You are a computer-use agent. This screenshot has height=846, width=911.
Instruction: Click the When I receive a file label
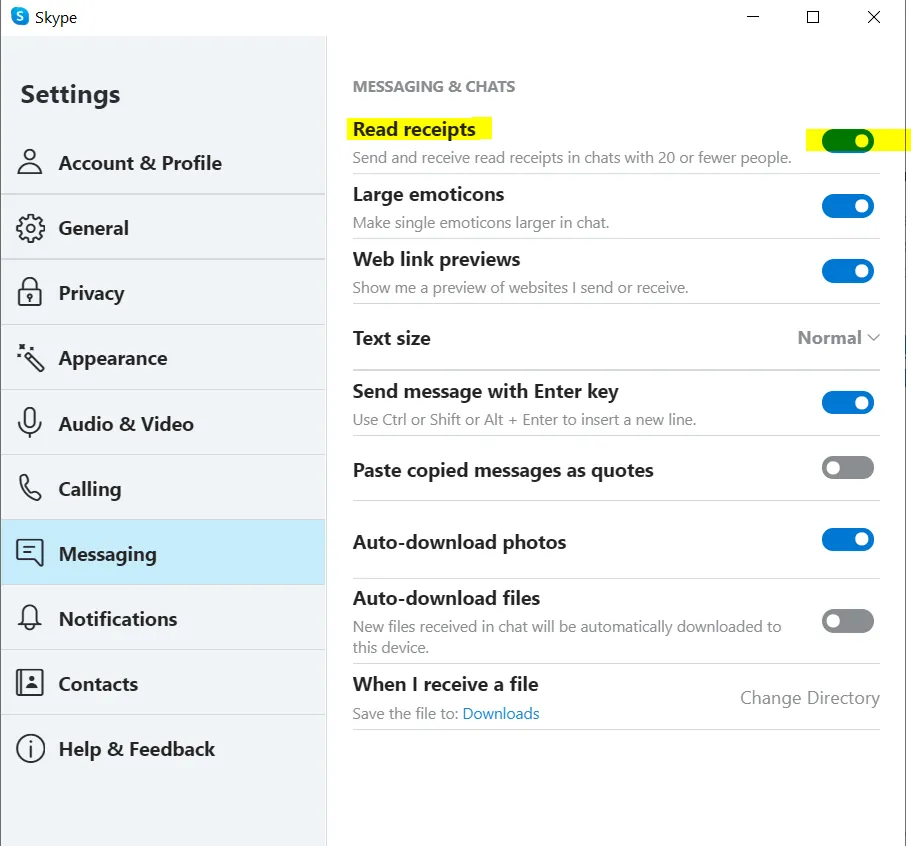click(x=446, y=684)
